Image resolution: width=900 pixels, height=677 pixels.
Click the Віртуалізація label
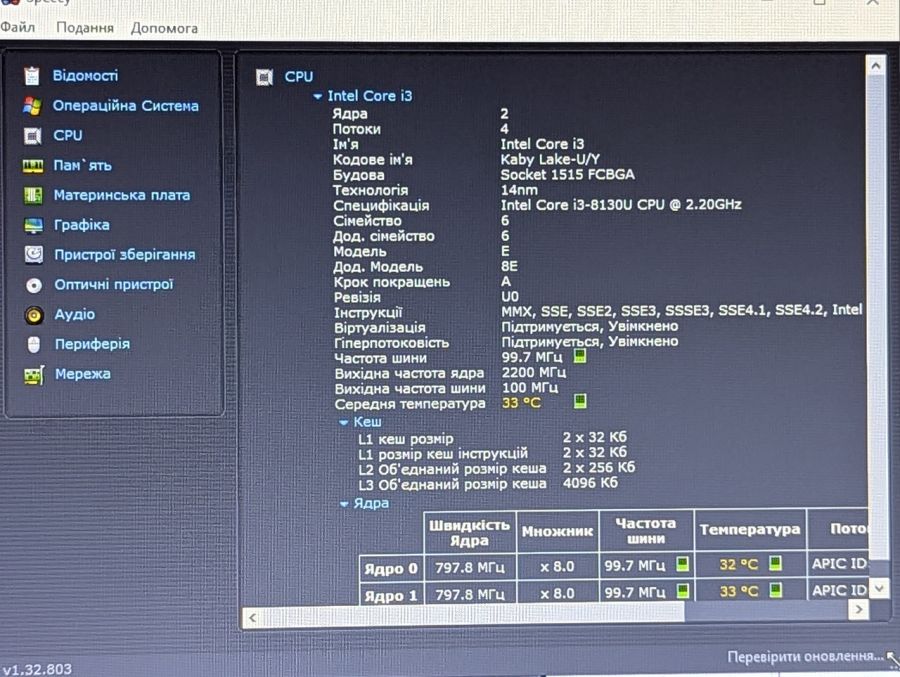point(379,328)
